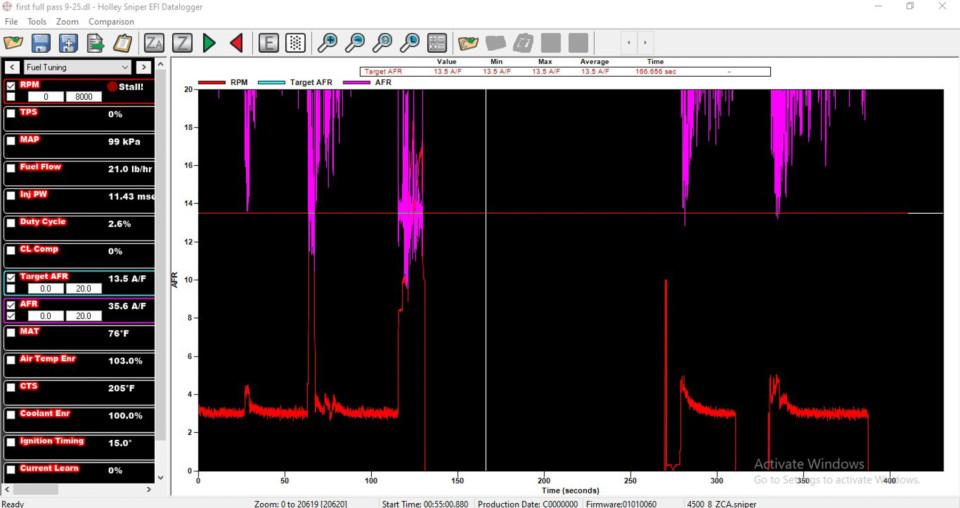Uncheck the AFR upper checkbox
The width and height of the screenshot is (960, 508).
pyautogui.click(x=10, y=305)
